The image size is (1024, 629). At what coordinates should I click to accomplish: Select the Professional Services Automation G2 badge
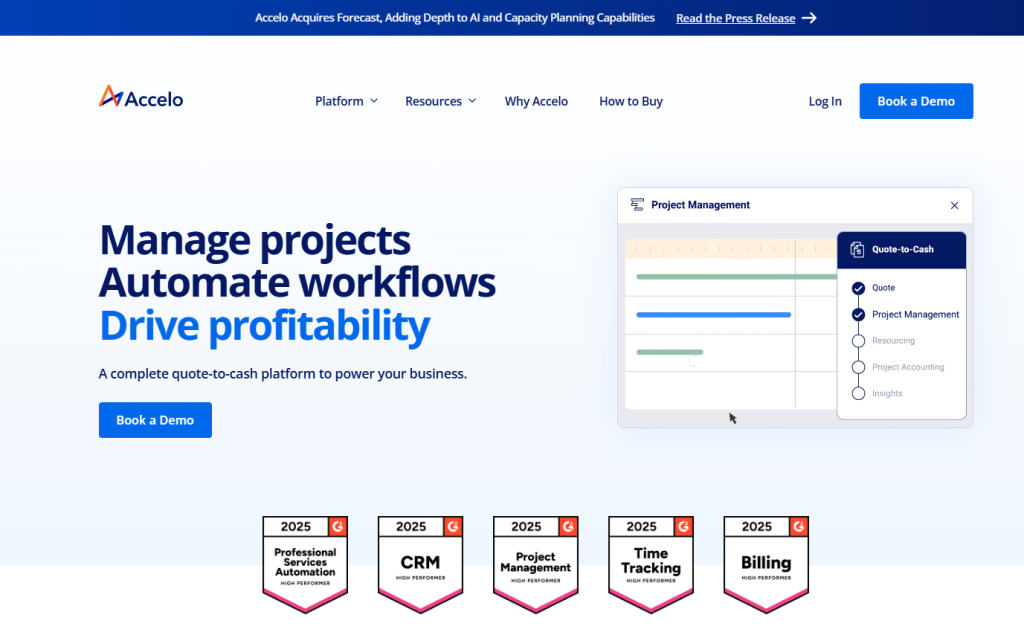(x=305, y=564)
